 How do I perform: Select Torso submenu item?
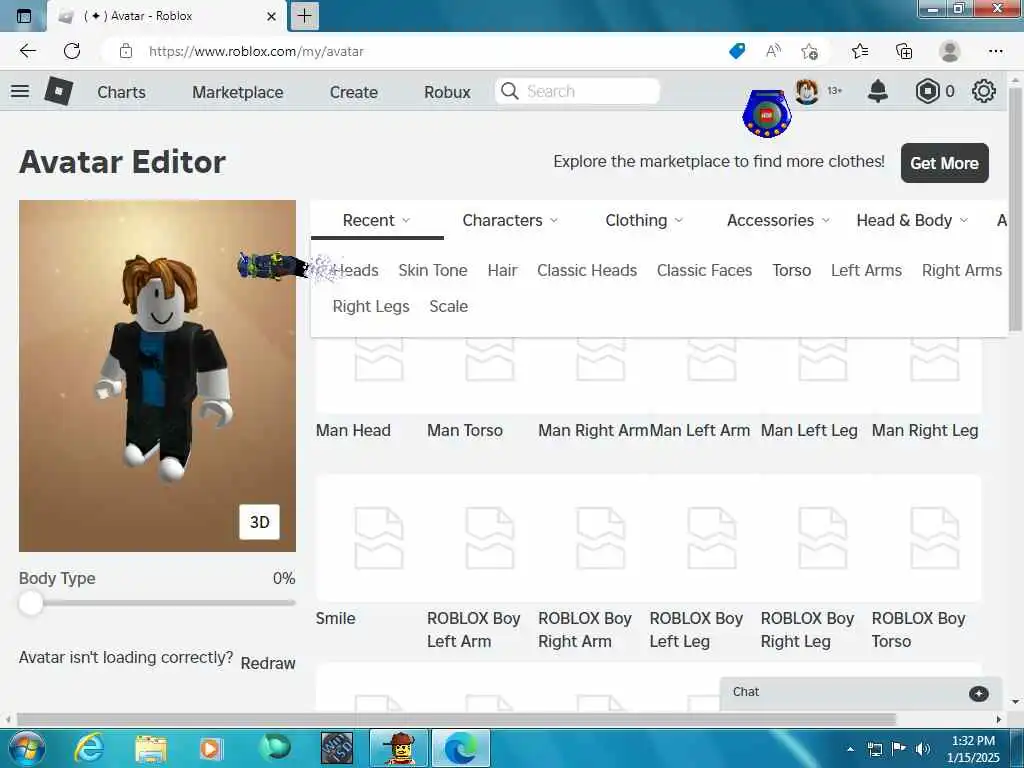[x=792, y=270]
